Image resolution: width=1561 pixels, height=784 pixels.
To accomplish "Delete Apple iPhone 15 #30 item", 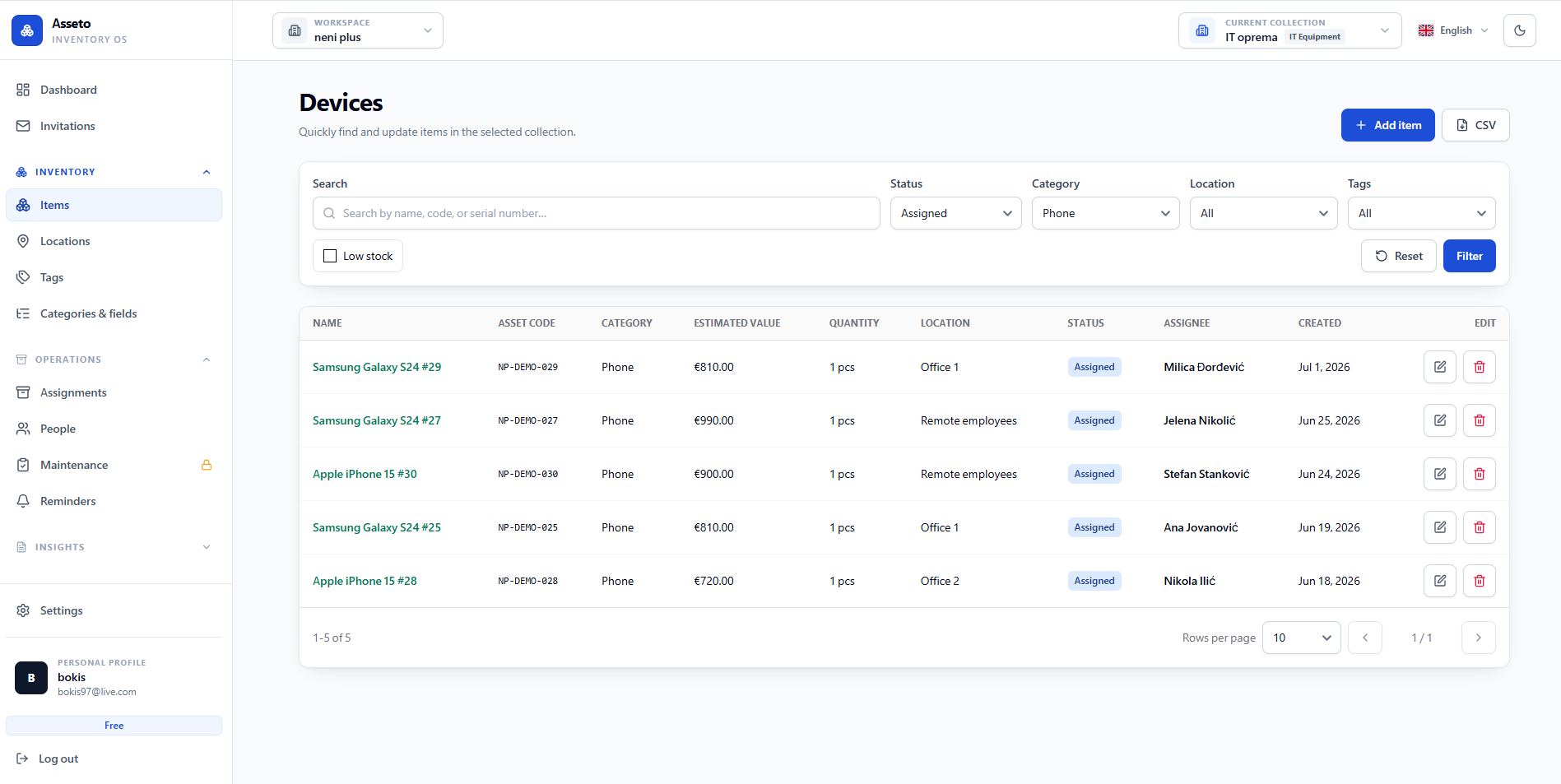I will point(1479,474).
